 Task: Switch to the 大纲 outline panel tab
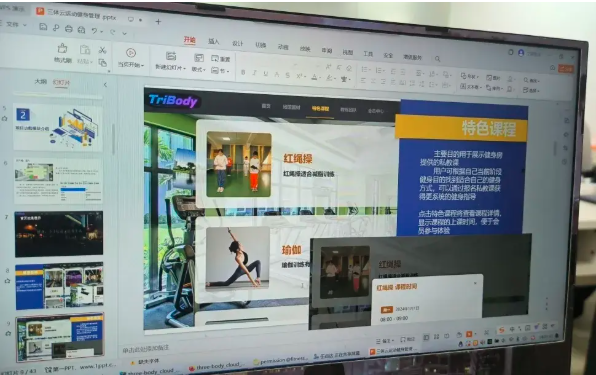[40, 81]
